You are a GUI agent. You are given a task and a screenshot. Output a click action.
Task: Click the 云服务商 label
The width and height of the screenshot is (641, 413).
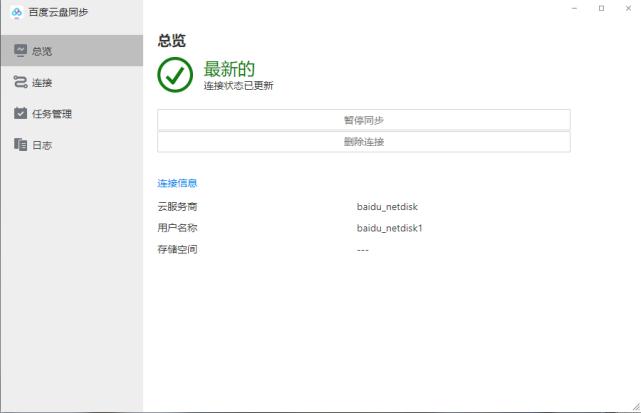(x=177, y=207)
